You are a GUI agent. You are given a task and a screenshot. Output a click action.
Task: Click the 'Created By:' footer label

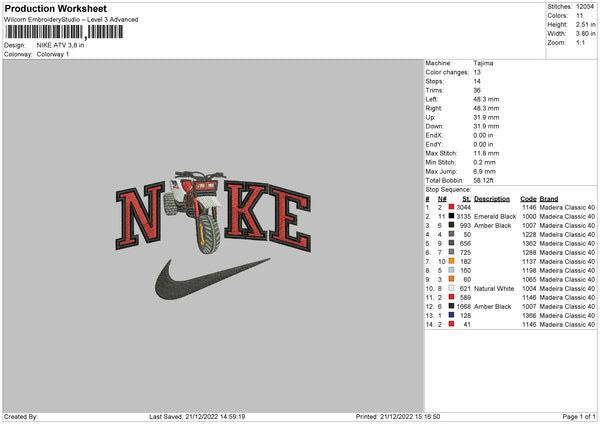[x=21, y=416]
